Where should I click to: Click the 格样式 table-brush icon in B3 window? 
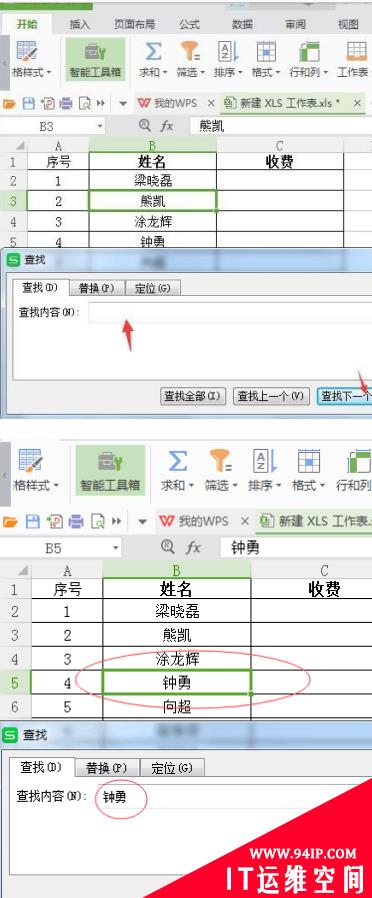[x=26, y=50]
